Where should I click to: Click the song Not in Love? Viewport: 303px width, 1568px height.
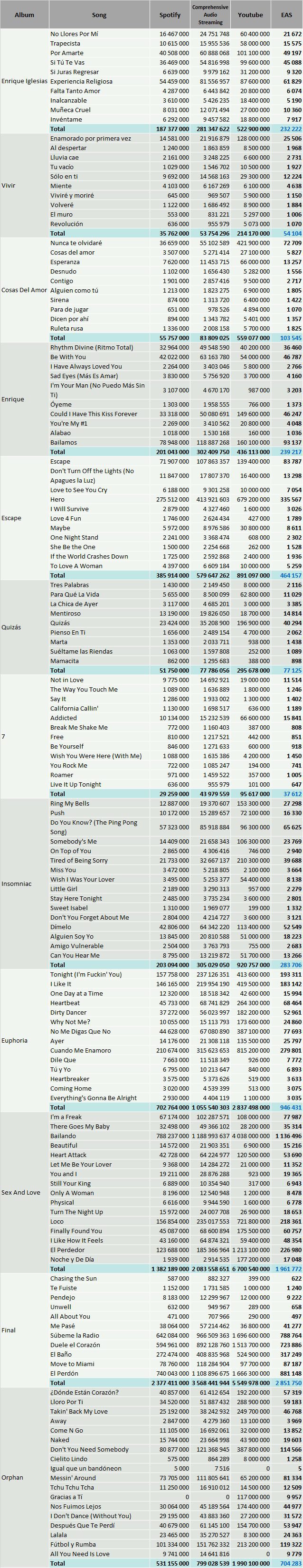pos(66,679)
